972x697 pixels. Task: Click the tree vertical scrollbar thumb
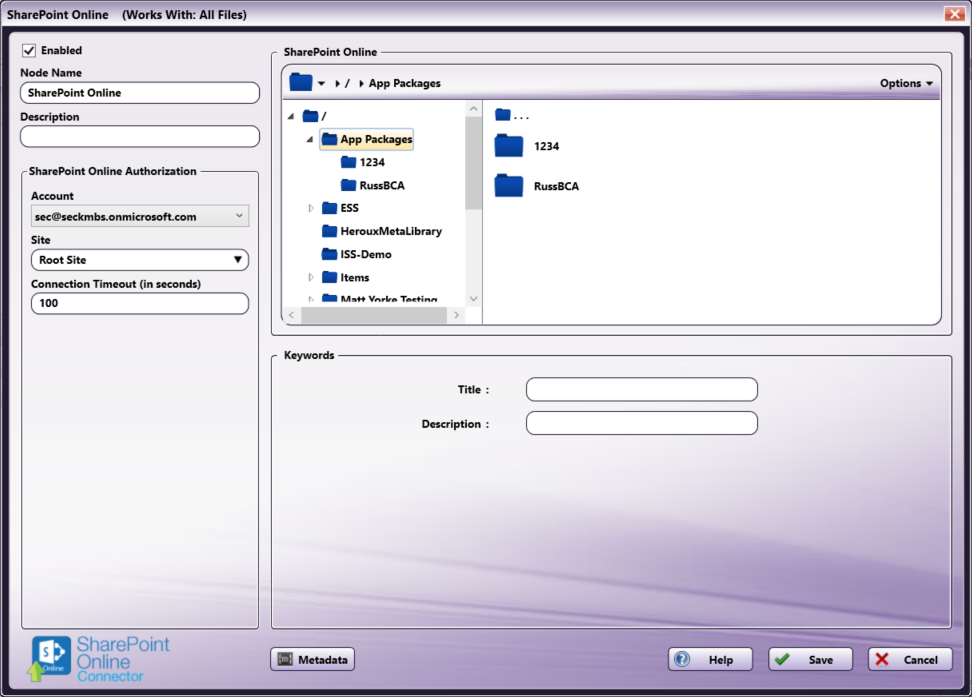(474, 163)
